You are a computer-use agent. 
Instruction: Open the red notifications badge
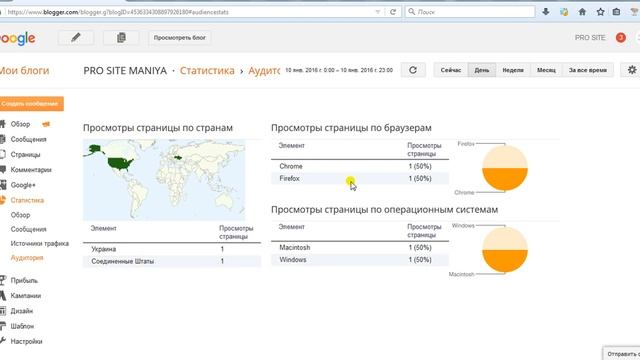click(620, 38)
